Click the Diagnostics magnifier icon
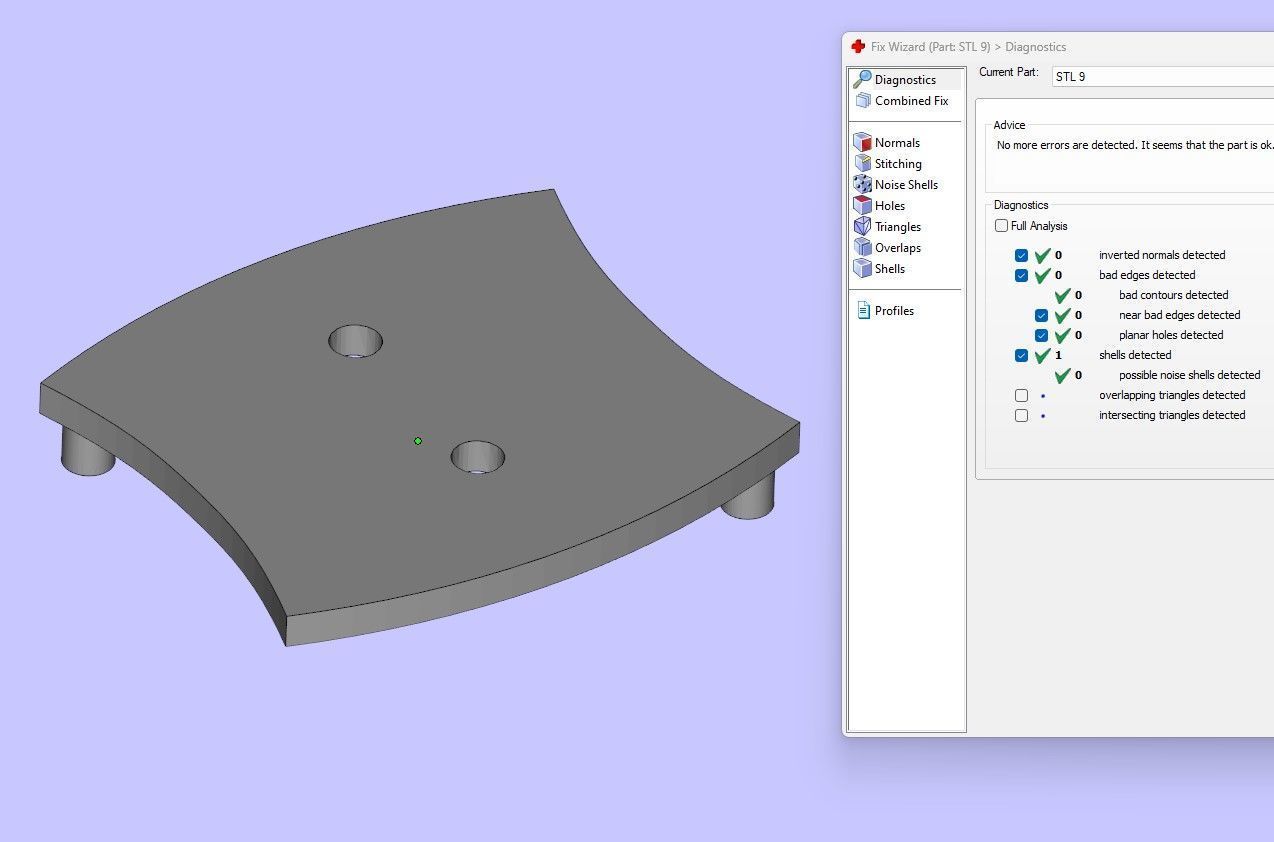 pos(862,79)
